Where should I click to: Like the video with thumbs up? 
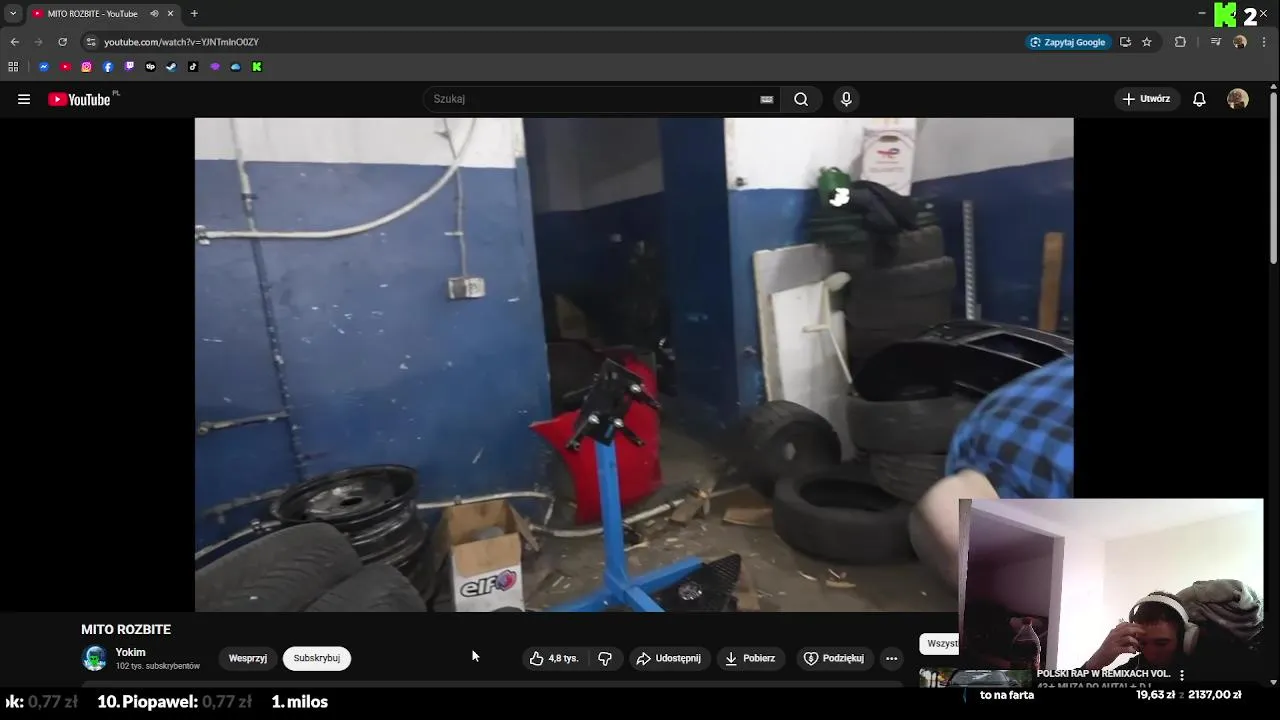pyautogui.click(x=554, y=658)
